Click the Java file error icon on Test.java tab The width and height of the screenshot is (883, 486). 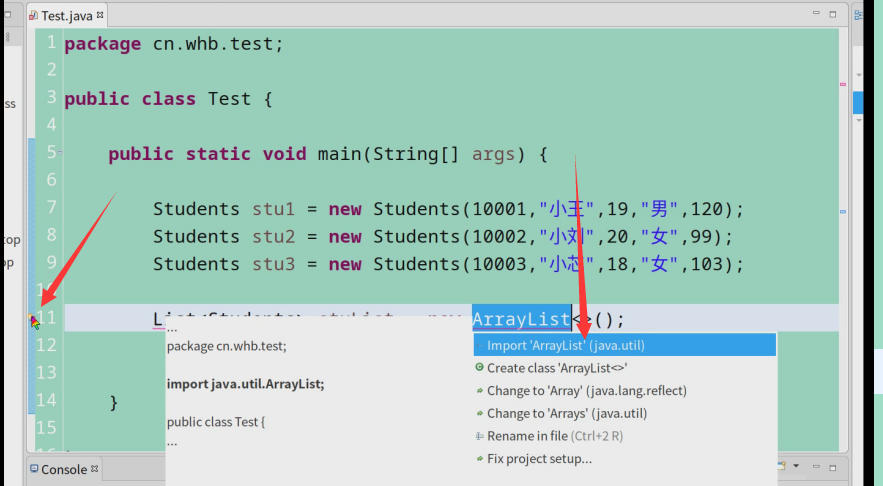[34, 16]
